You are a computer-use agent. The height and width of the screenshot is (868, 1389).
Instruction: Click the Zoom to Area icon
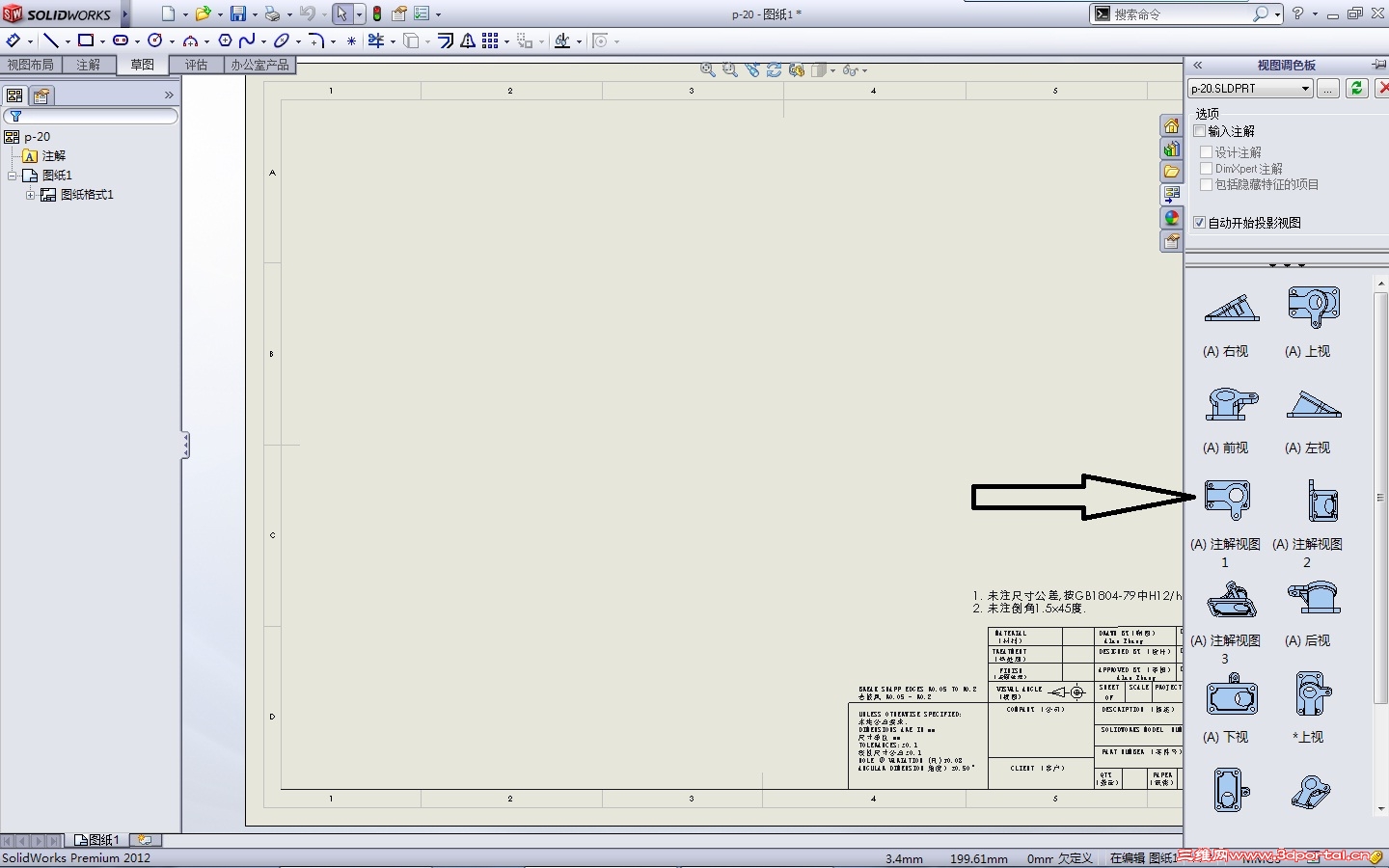730,70
